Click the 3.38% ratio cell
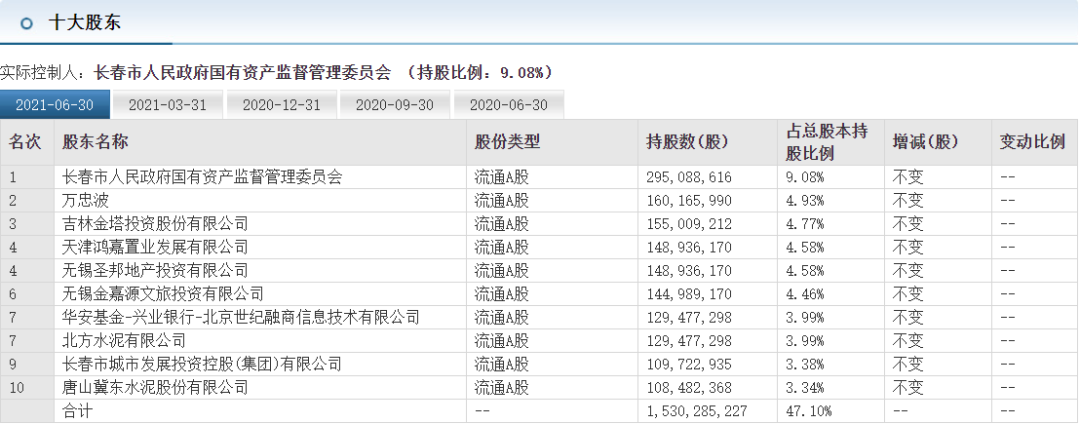Viewport: 1080px width, 424px height. coord(804,364)
